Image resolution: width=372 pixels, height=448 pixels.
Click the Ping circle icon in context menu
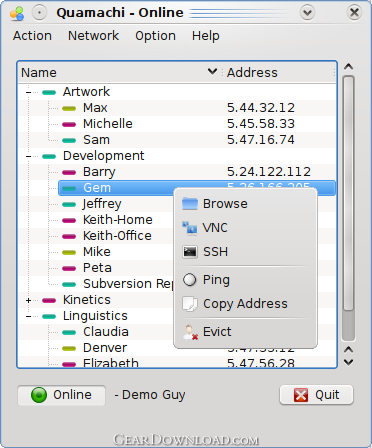[190, 280]
